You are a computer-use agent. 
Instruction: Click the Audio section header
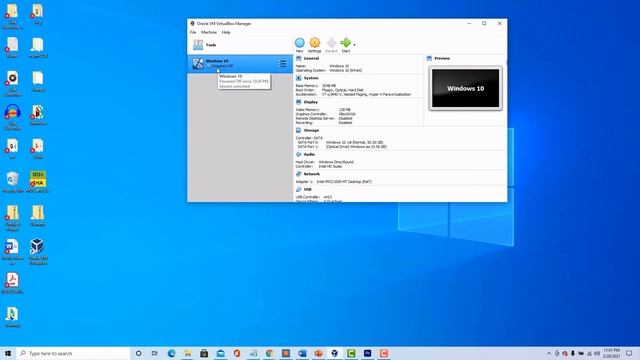[x=309, y=155]
